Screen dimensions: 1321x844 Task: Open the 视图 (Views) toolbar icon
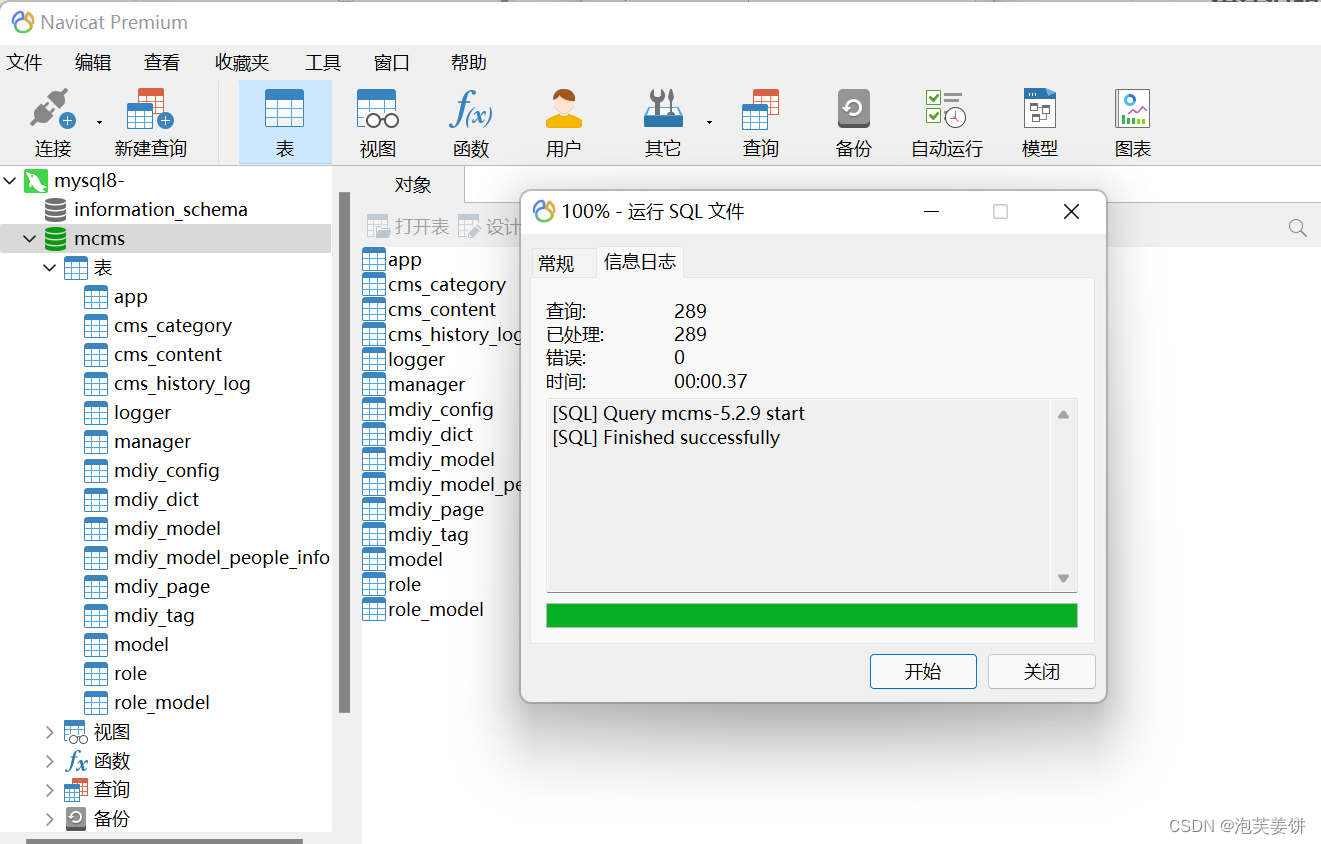(376, 120)
